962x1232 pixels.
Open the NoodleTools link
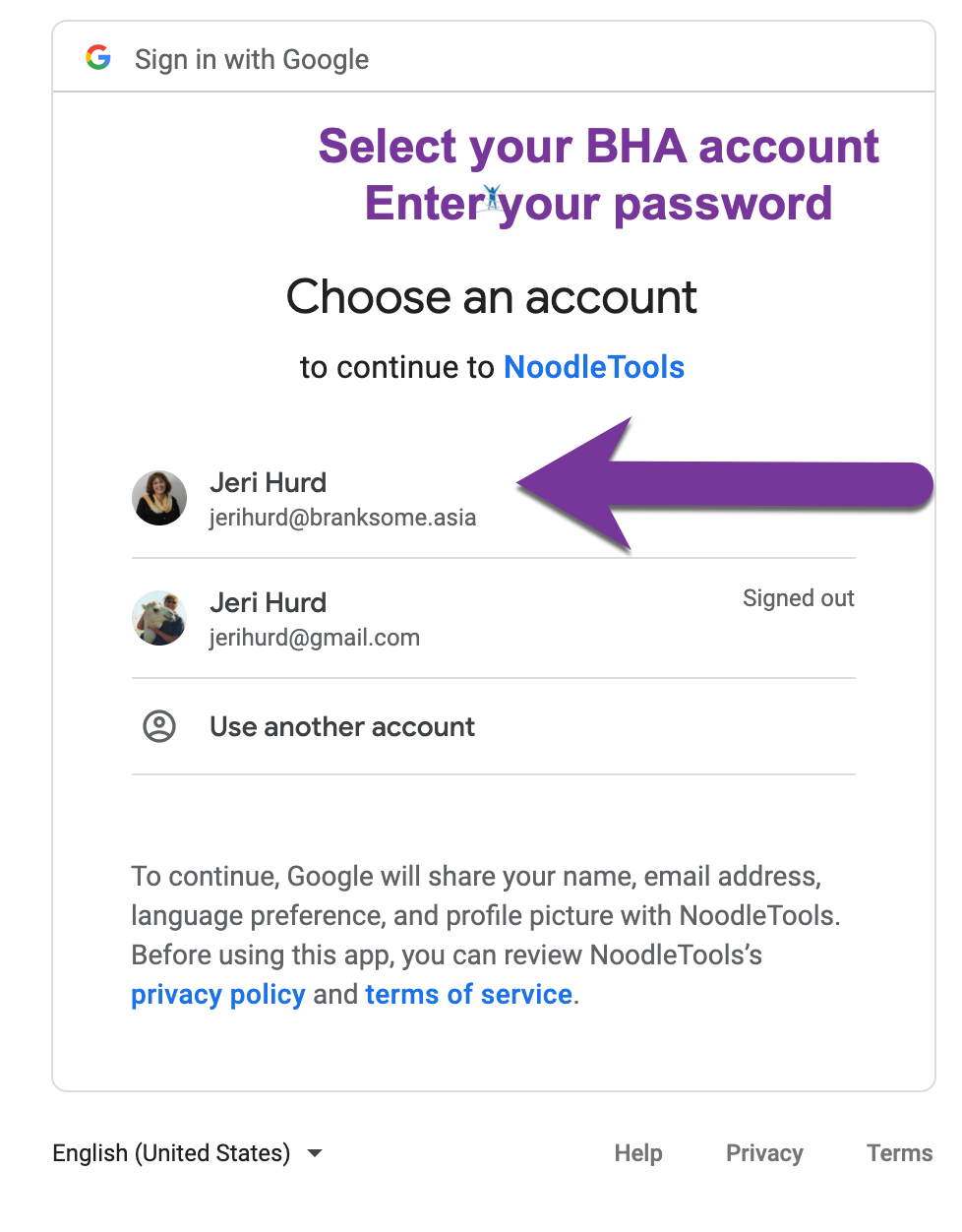pyautogui.click(x=593, y=367)
